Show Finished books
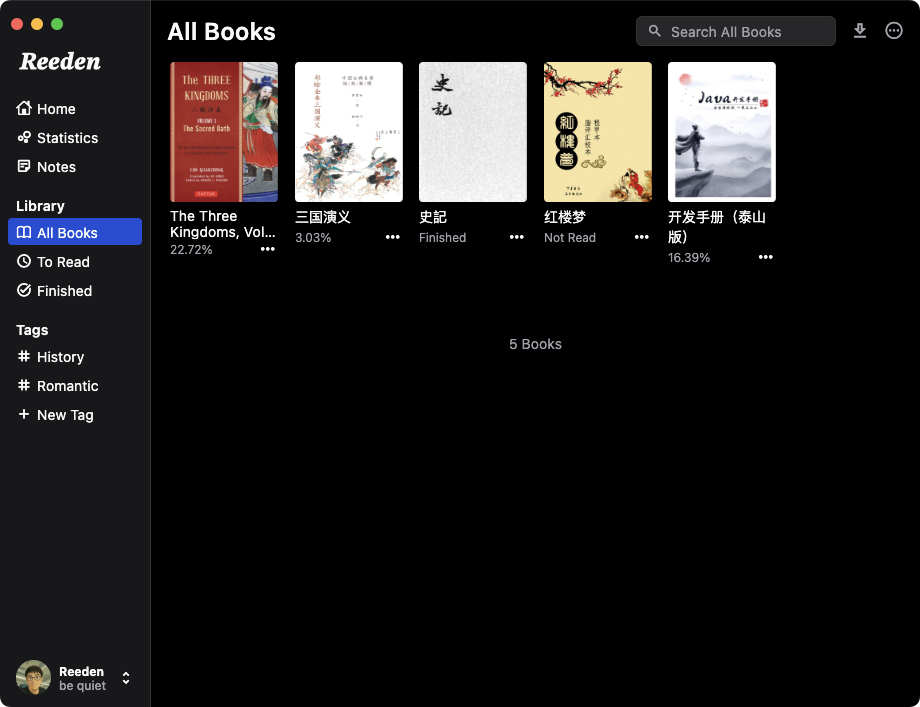 click(x=64, y=290)
